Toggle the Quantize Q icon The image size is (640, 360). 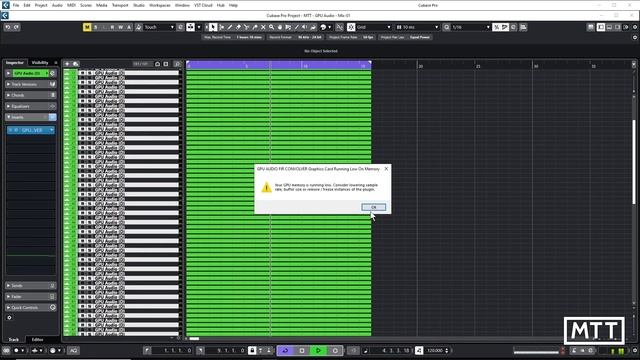pos(447,27)
